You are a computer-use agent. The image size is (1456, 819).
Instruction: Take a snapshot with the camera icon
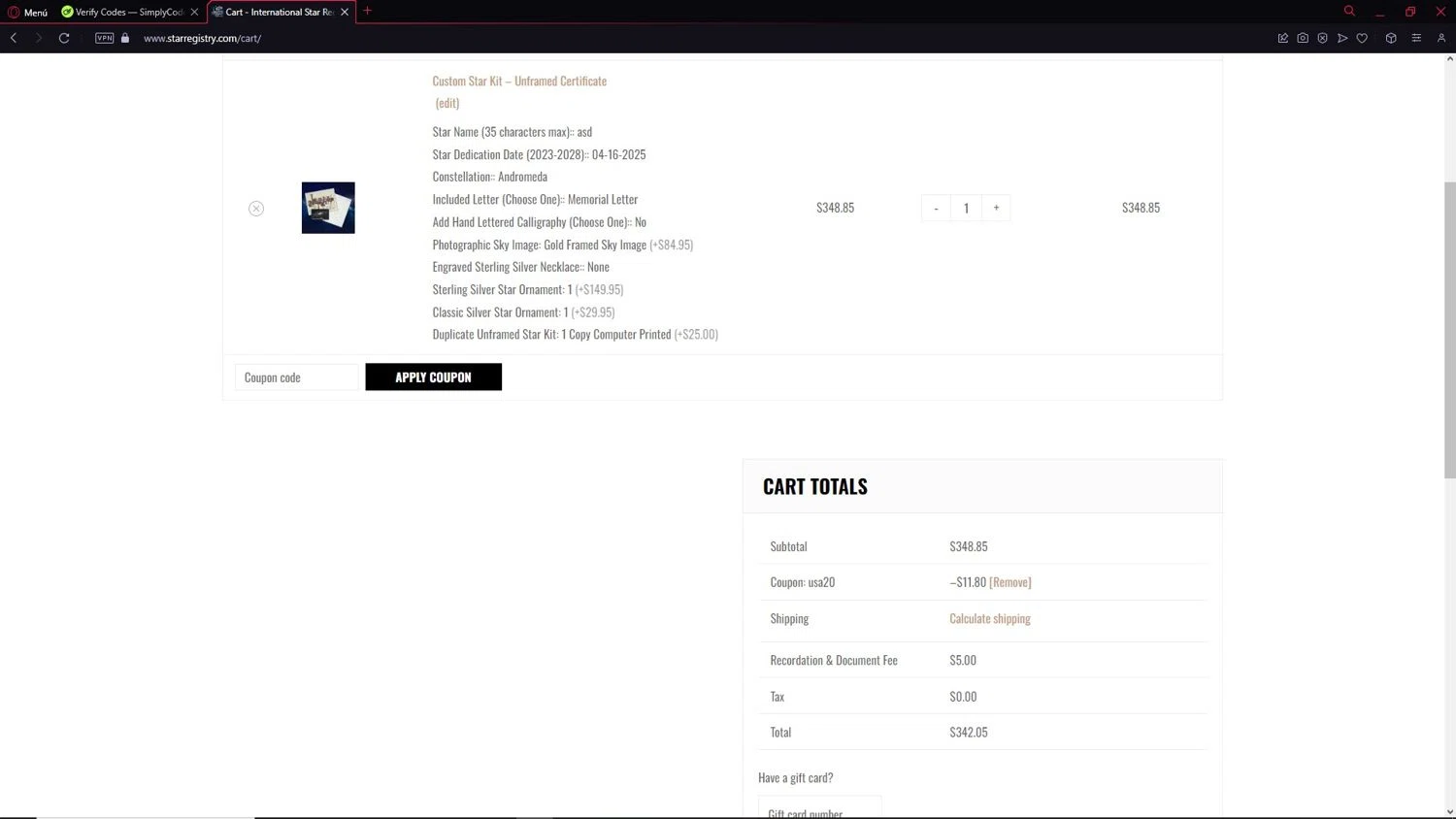tap(1303, 38)
